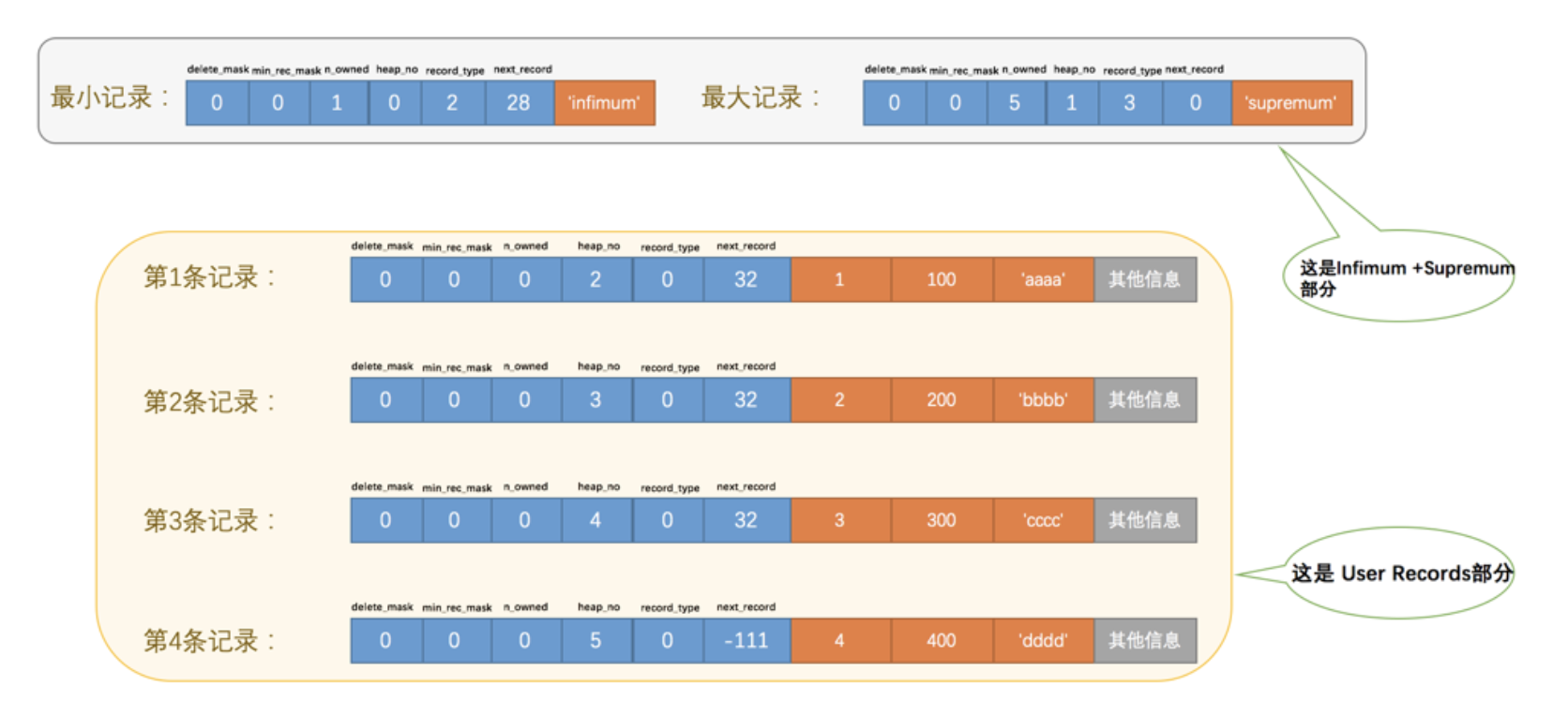The width and height of the screenshot is (1568, 716).
Task: Click the 'Infimum +Supremum' callout bubble
Action: click(x=1397, y=277)
